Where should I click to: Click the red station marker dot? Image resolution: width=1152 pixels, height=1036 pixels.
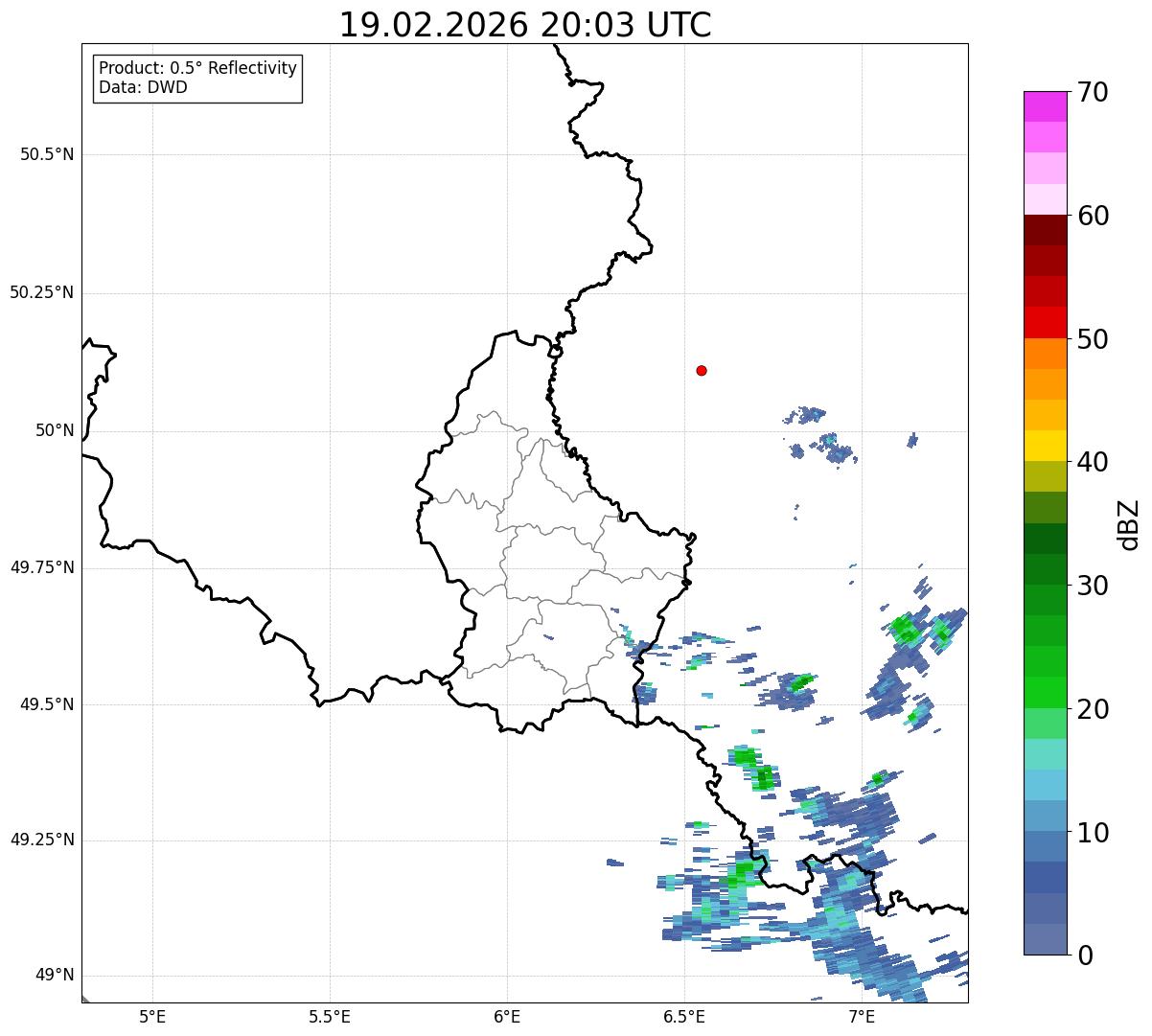point(702,370)
